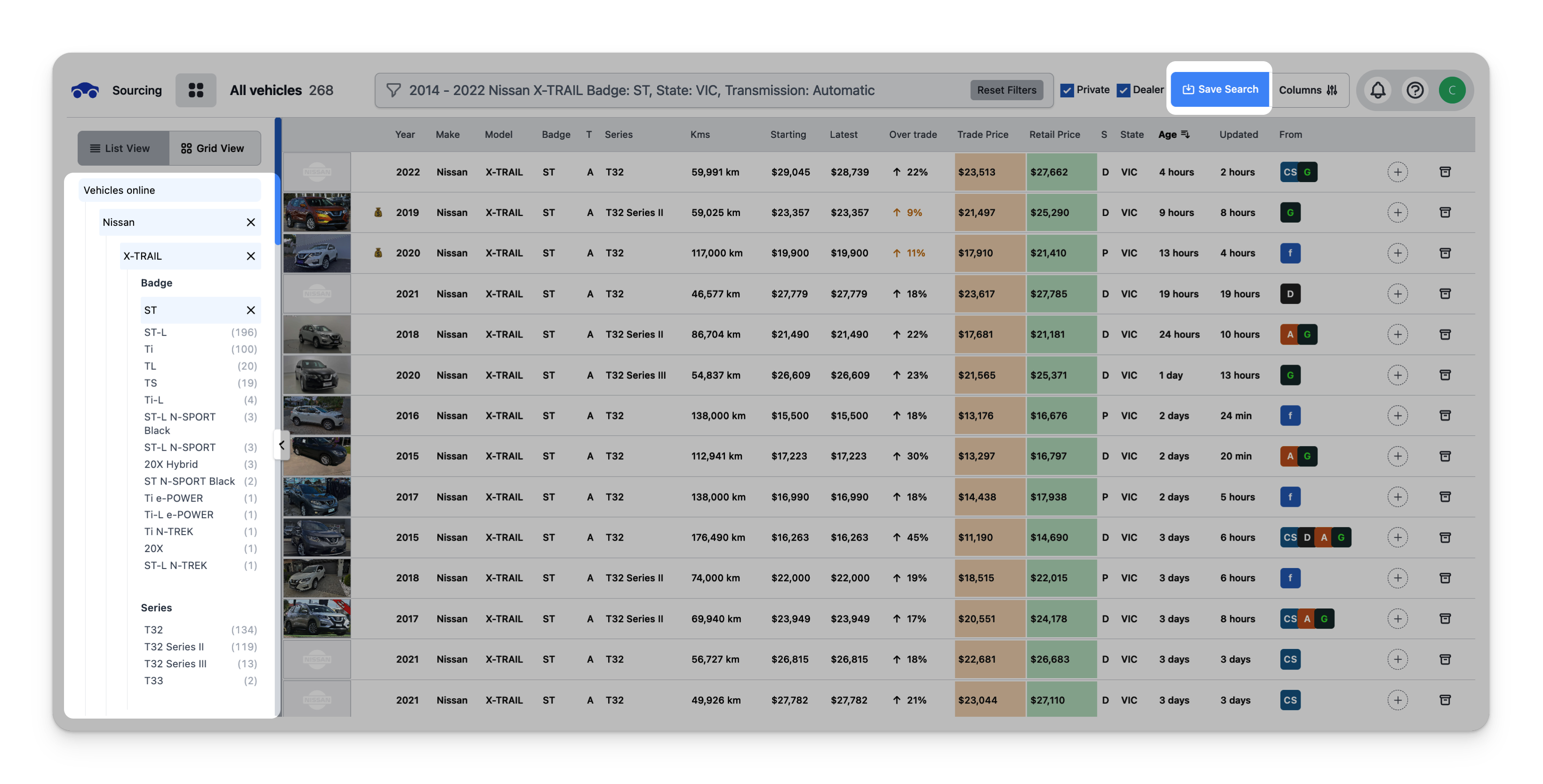Click the money bag icon on 2020 row
1543x784 pixels.
tap(378, 253)
